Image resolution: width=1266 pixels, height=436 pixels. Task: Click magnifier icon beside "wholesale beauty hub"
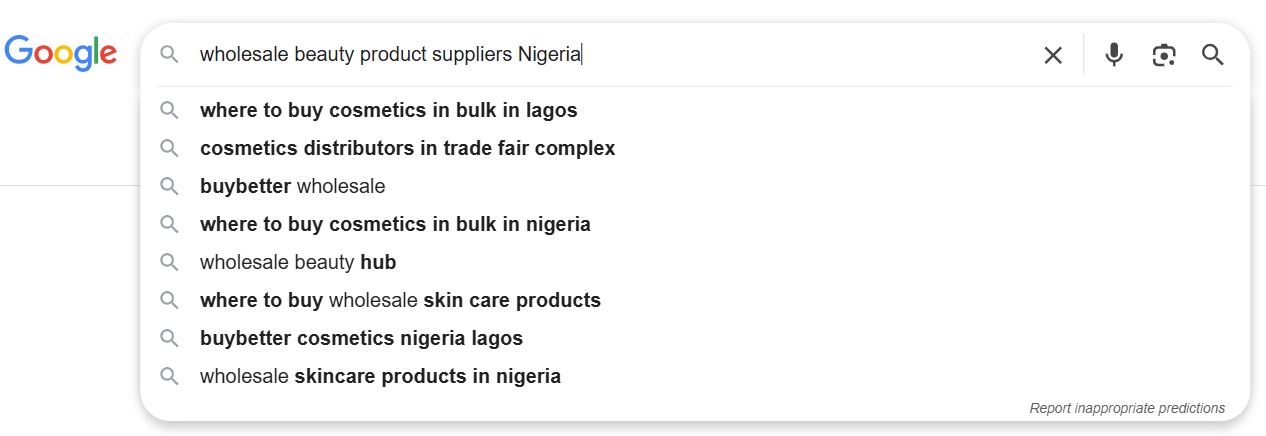(x=170, y=262)
